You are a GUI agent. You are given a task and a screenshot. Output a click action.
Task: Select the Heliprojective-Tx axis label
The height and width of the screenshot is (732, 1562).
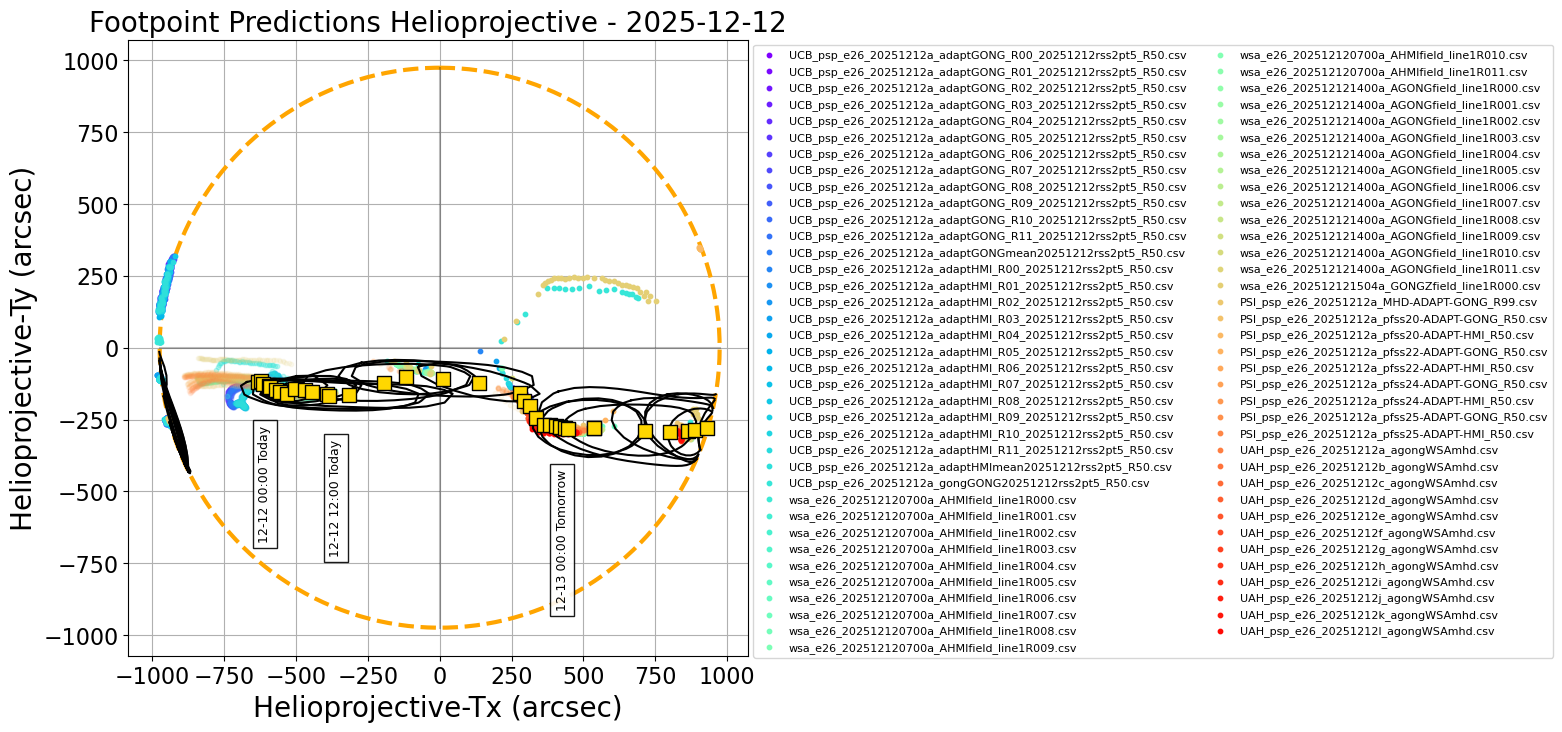pyautogui.click(x=437, y=706)
